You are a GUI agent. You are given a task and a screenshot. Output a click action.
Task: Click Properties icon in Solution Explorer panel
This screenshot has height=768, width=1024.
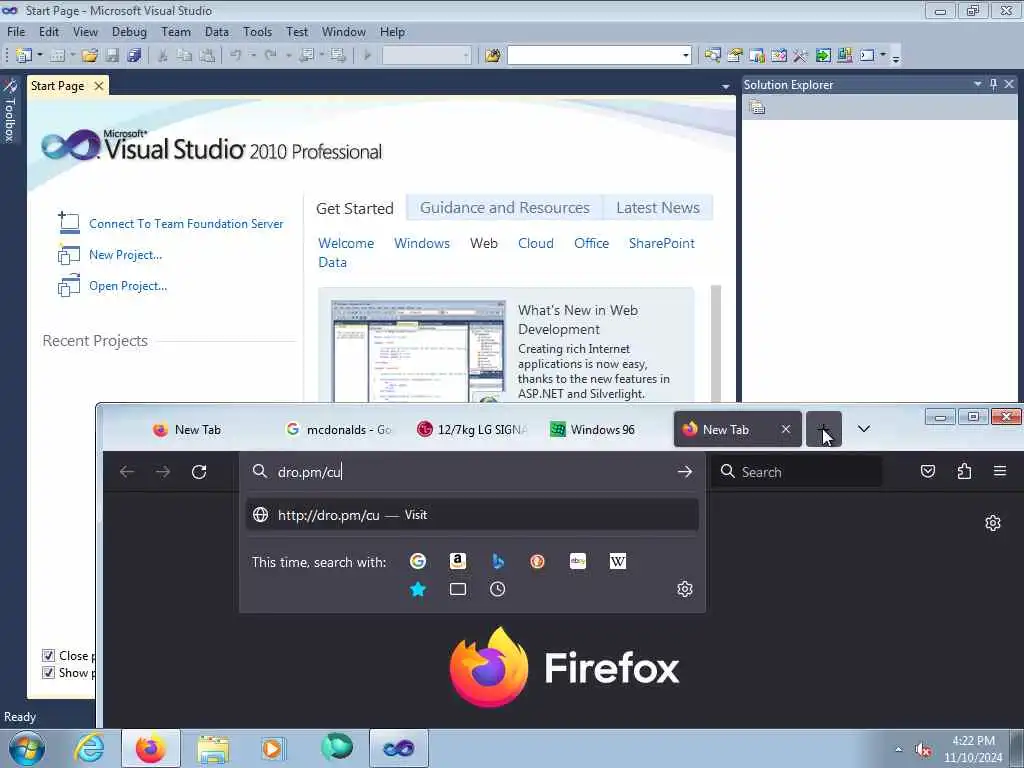point(758,107)
